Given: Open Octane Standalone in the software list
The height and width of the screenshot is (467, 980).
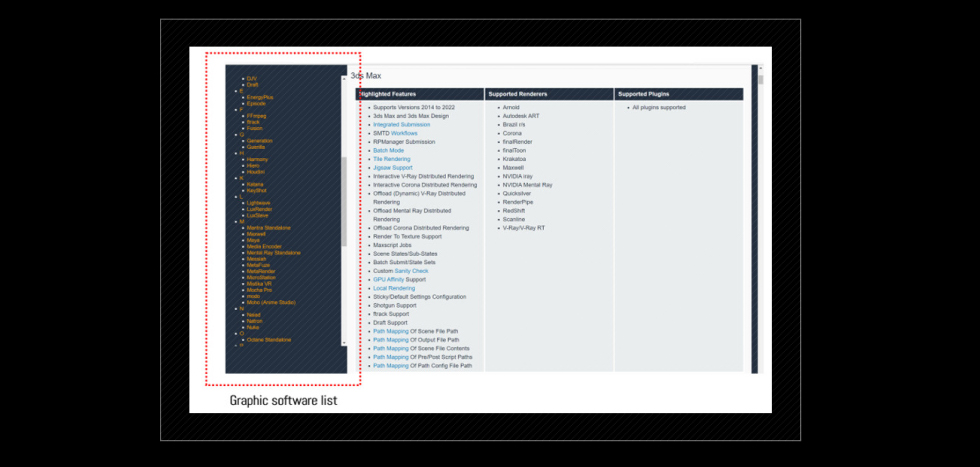Looking at the screenshot, I should tap(269, 340).
